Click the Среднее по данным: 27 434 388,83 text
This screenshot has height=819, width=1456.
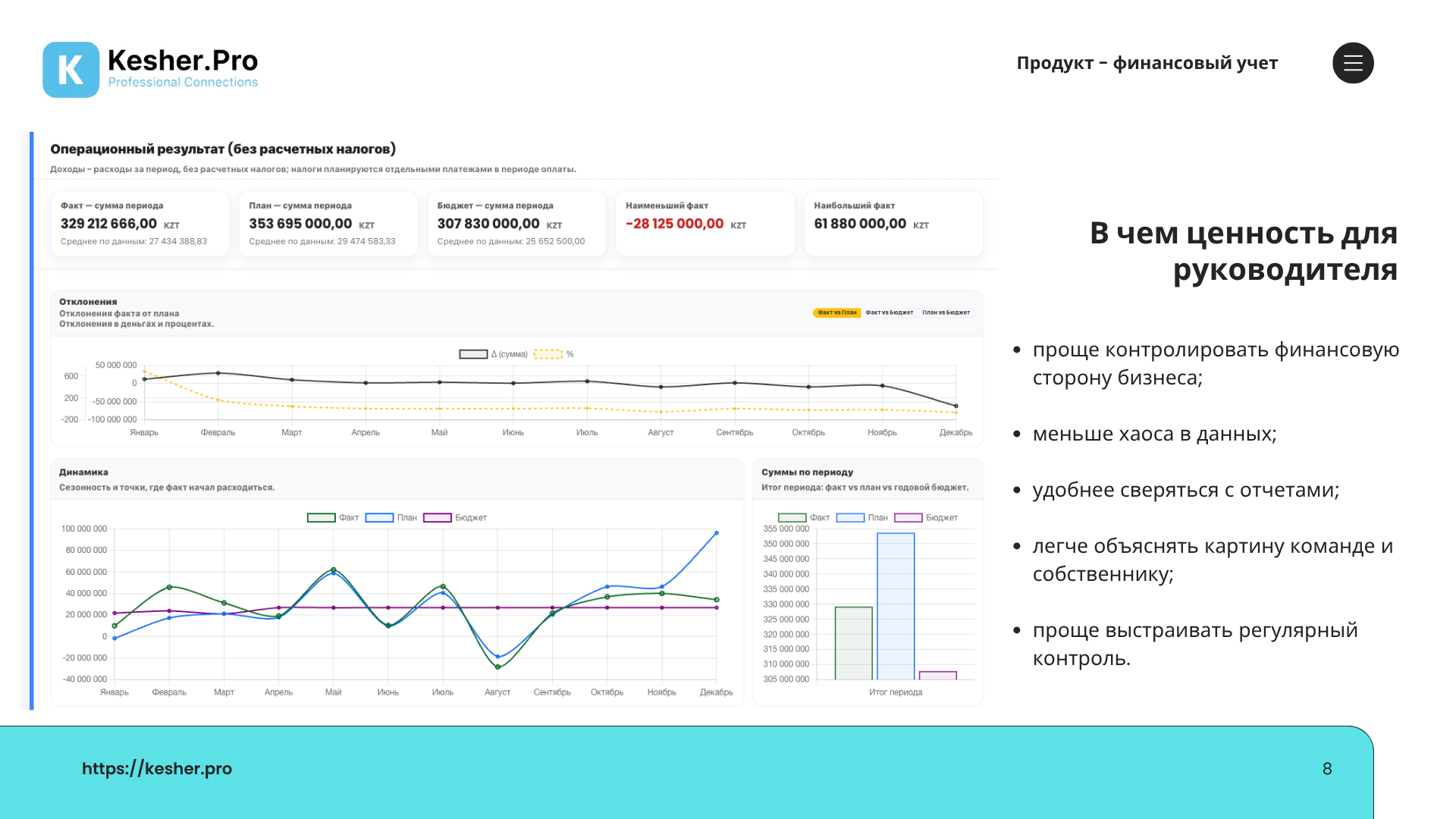pyautogui.click(x=133, y=241)
